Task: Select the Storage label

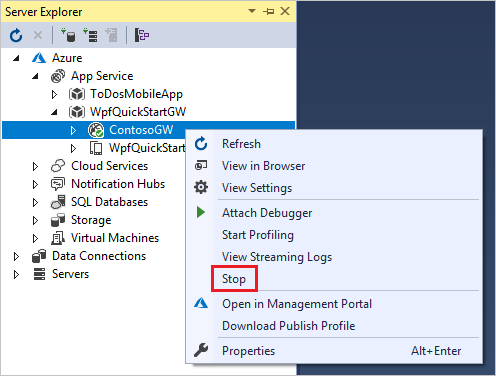Action: tap(91, 220)
